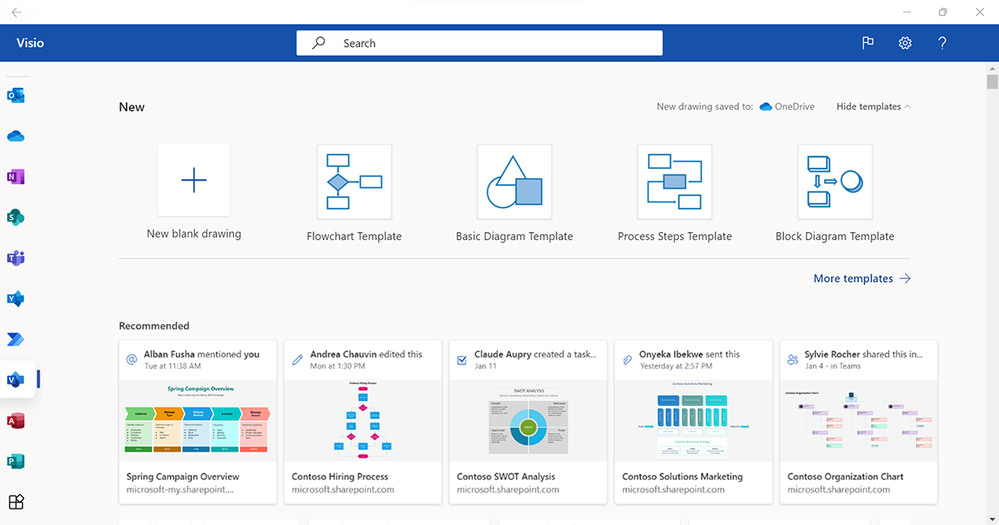Open Contoso SWOT Analysis preview thumbnail
This screenshot has width=999, height=525.
click(x=528, y=421)
